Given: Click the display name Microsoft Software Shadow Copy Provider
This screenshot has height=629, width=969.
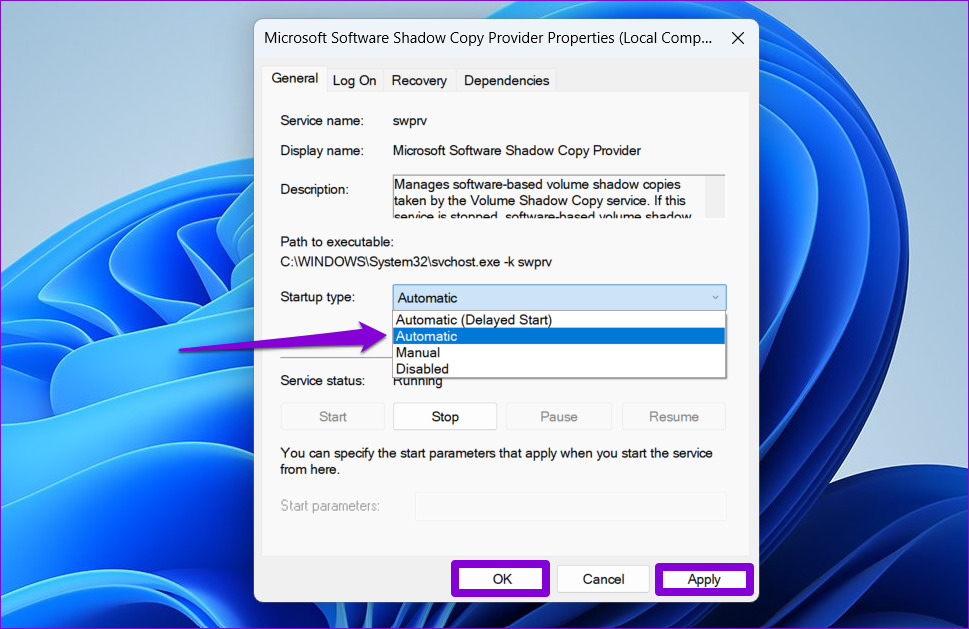Looking at the screenshot, I should tap(517, 151).
